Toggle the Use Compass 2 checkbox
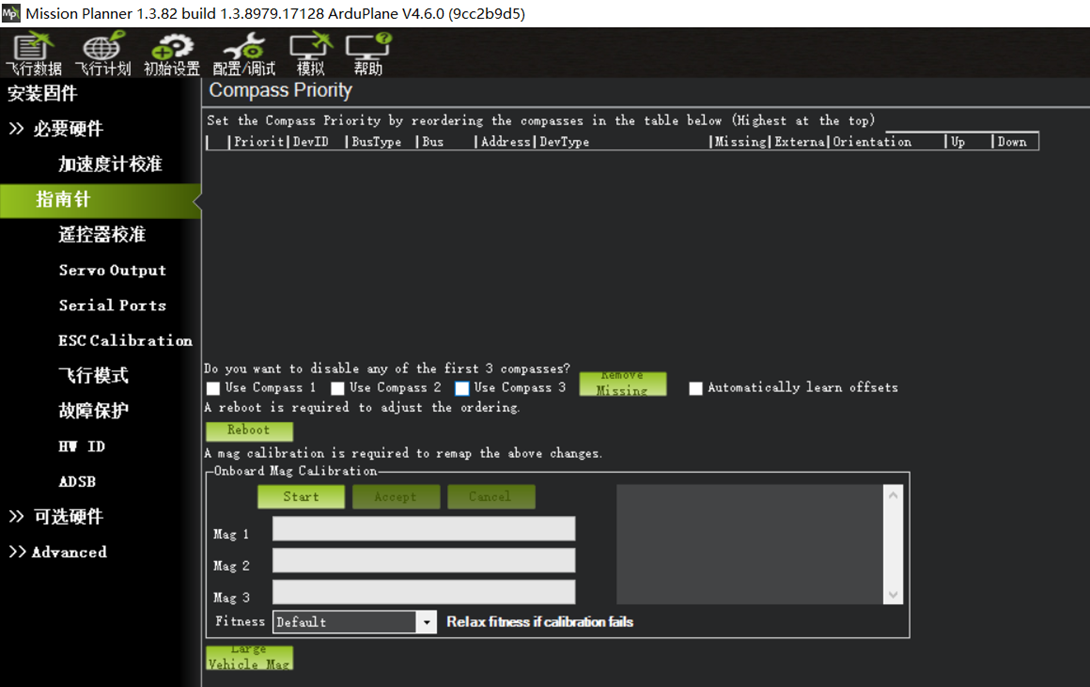 [x=338, y=388]
